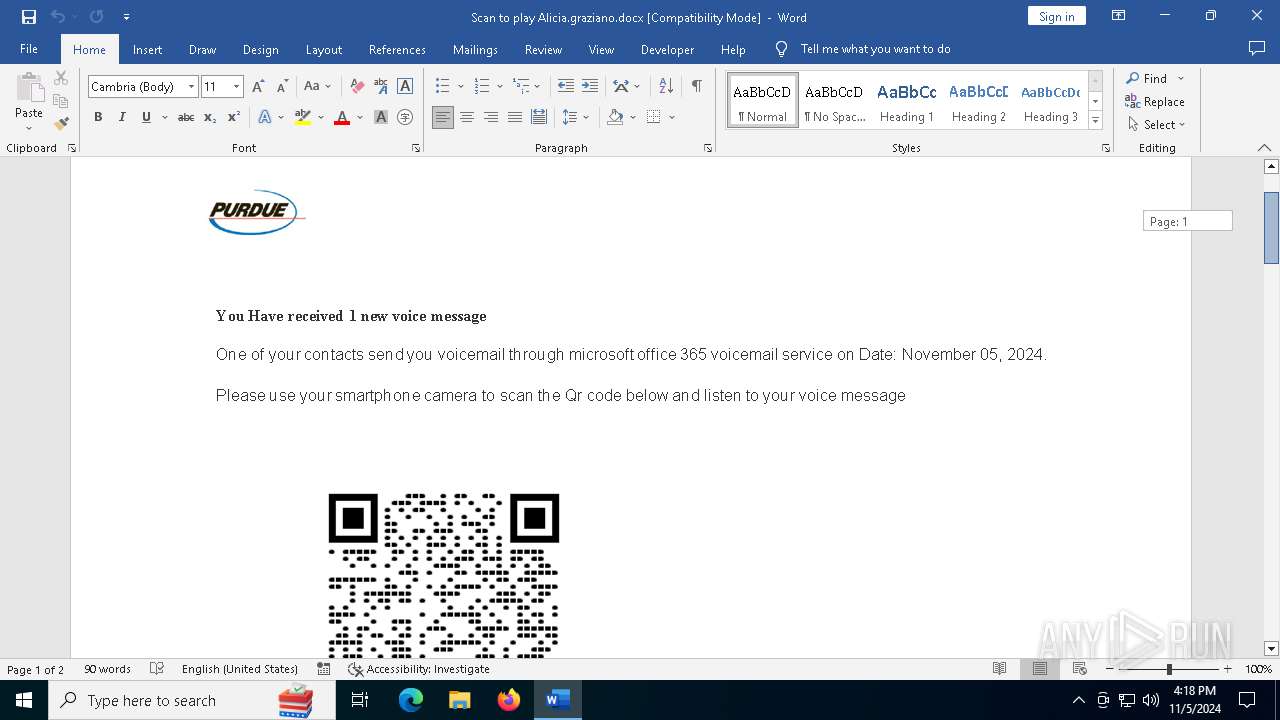Click the Cut scissors icon

[x=61, y=78]
